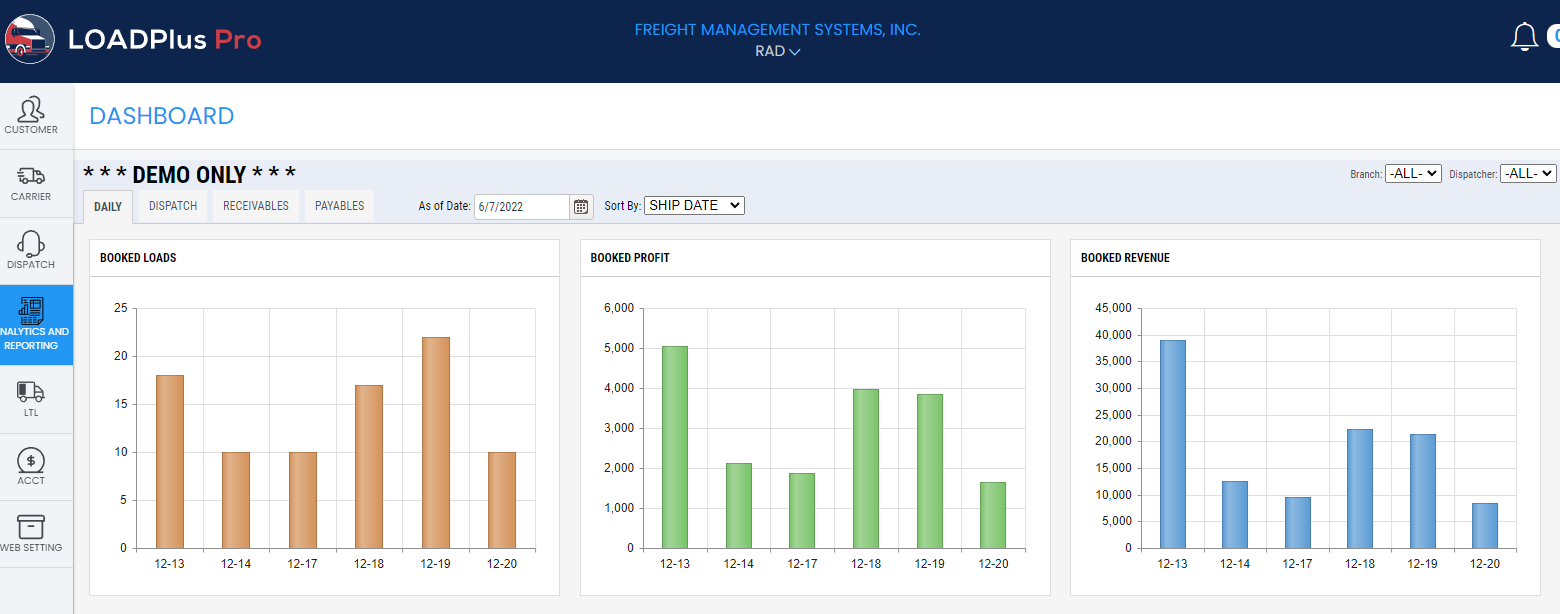The image size is (1560, 614).
Task: Click the DASHBOARD heading
Action: coord(161,116)
